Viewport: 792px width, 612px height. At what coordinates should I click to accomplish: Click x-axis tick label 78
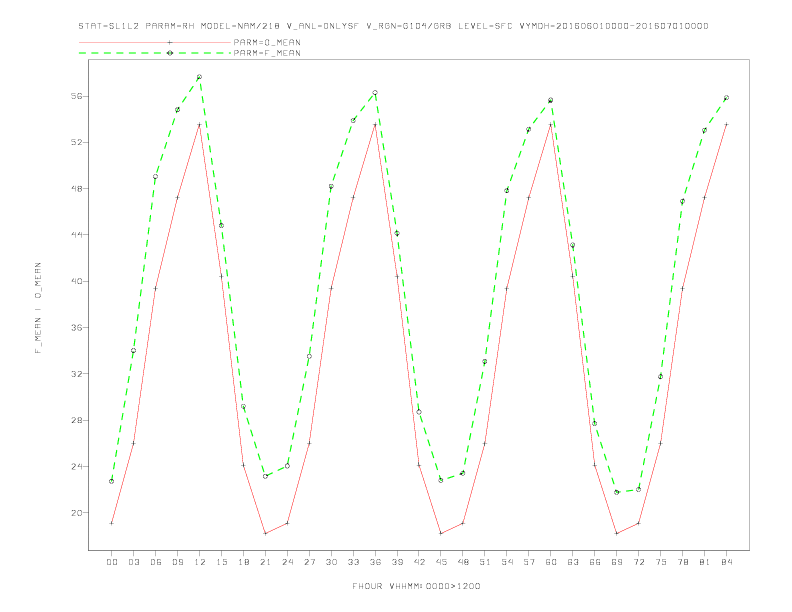click(x=682, y=562)
